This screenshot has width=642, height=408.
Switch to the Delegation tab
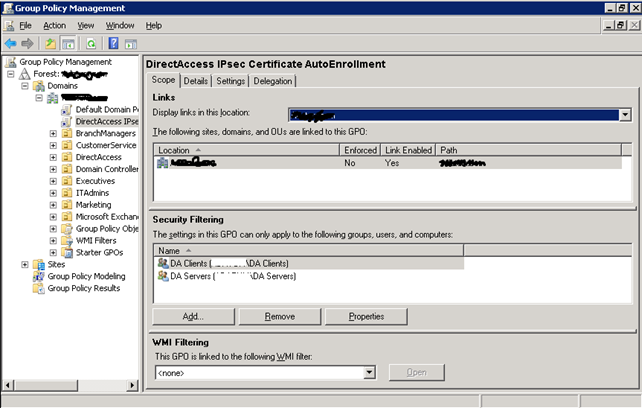click(x=273, y=81)
